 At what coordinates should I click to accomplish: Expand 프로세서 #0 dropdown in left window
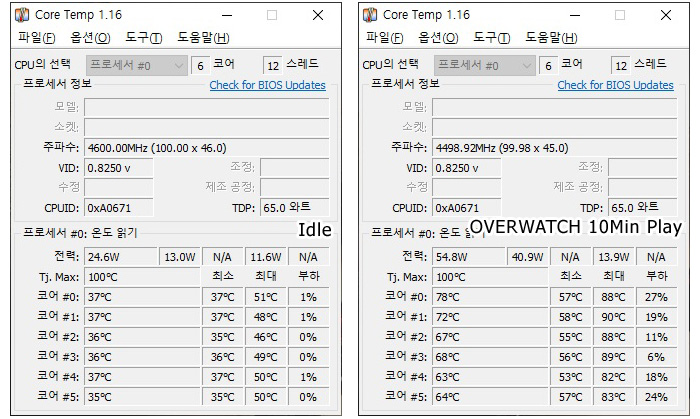(x=137, y=66)
